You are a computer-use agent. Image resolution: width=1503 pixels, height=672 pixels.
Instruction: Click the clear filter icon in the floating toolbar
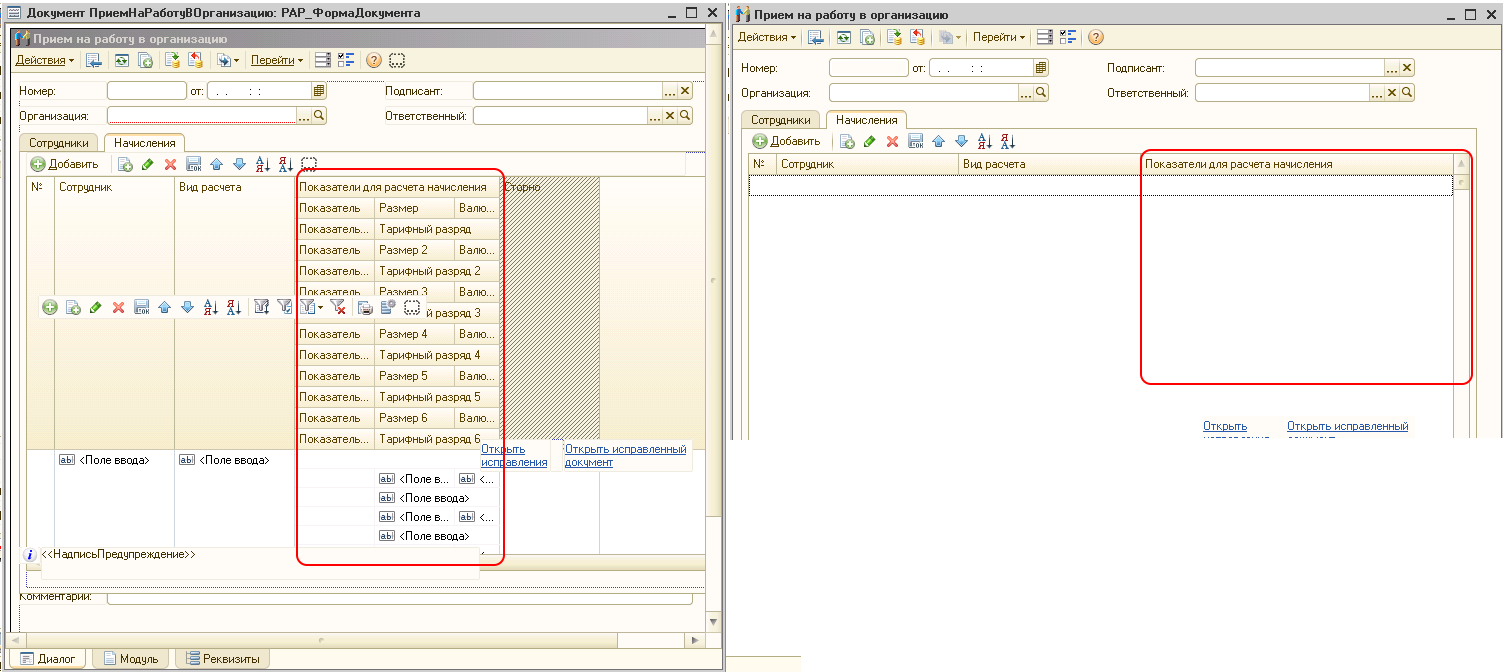pos(337,307)
